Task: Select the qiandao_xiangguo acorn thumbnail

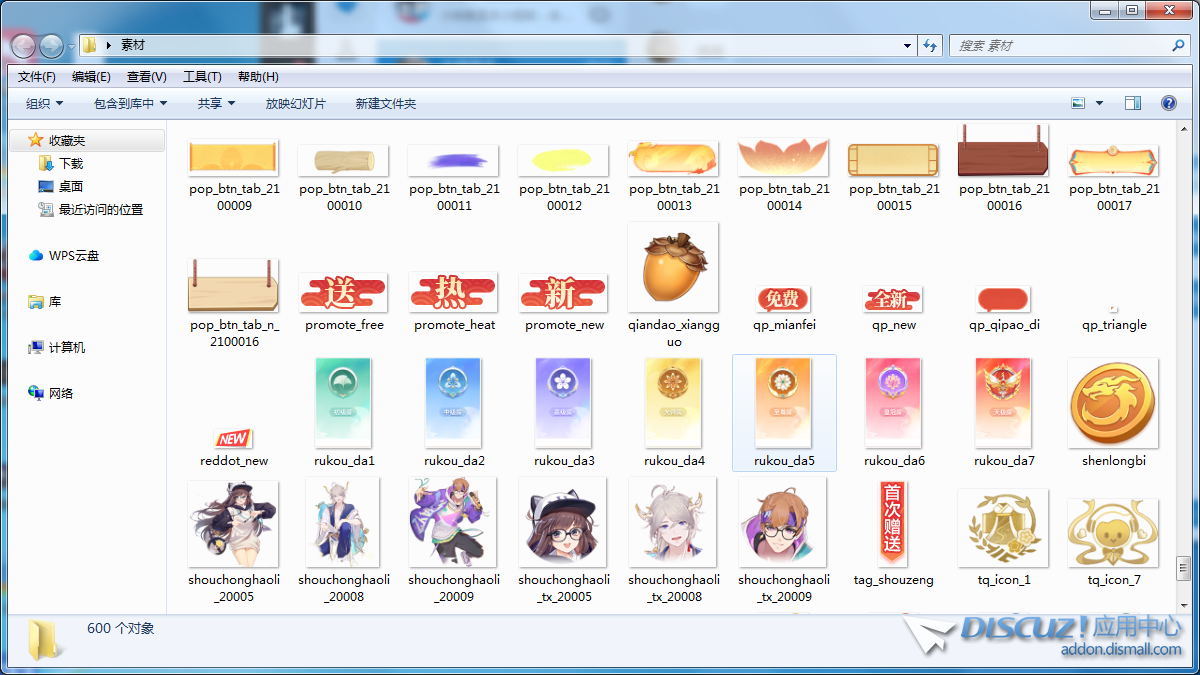Action: point(673,267)
